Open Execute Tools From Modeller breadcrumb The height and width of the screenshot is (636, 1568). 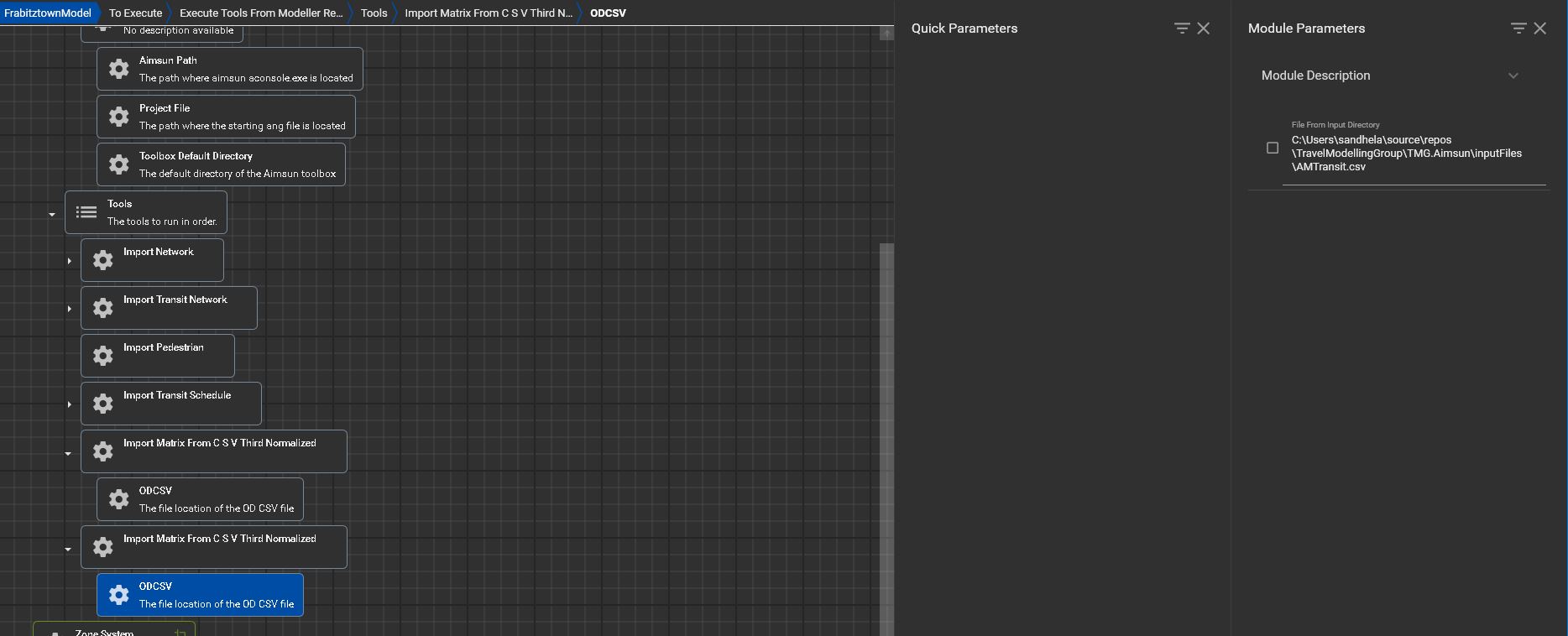pos(261,13)
